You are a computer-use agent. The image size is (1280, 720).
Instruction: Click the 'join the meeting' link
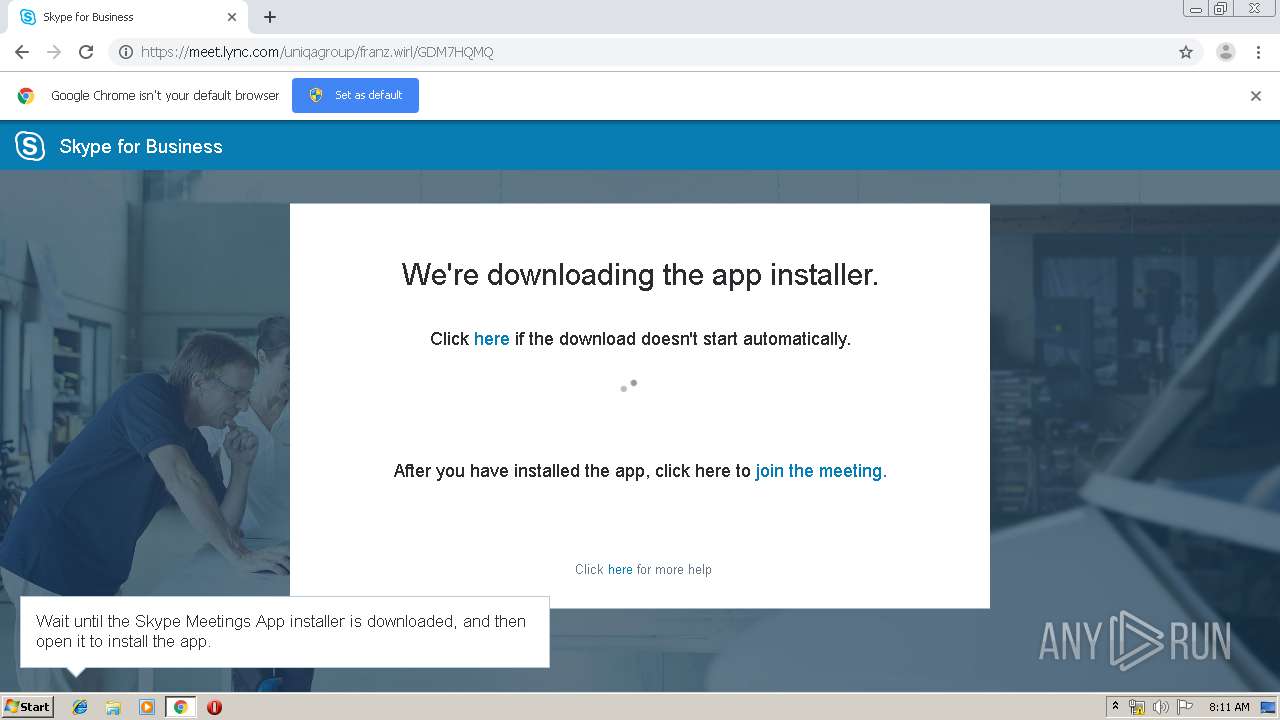click(x=821, y=471)
